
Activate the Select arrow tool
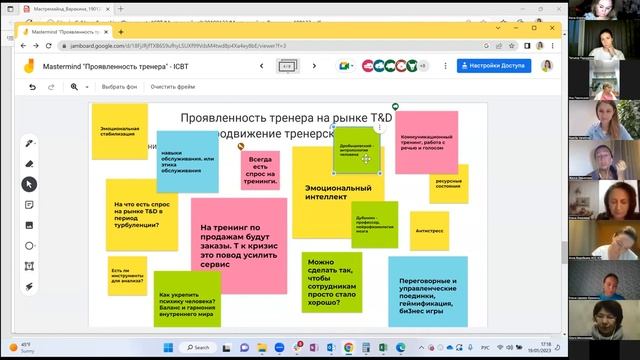(29, 184)
